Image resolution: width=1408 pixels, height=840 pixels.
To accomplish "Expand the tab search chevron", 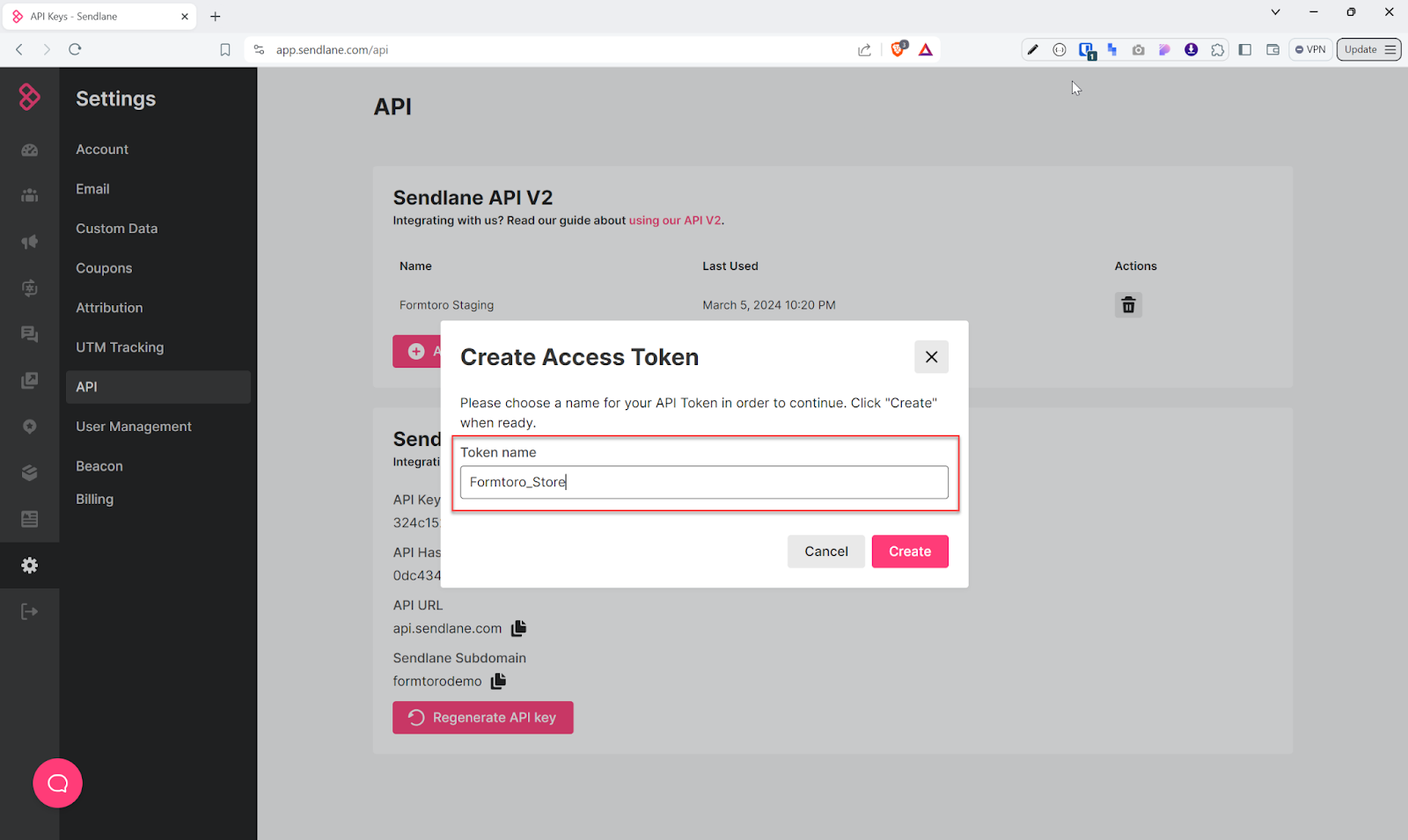I will coord(1275,12).
